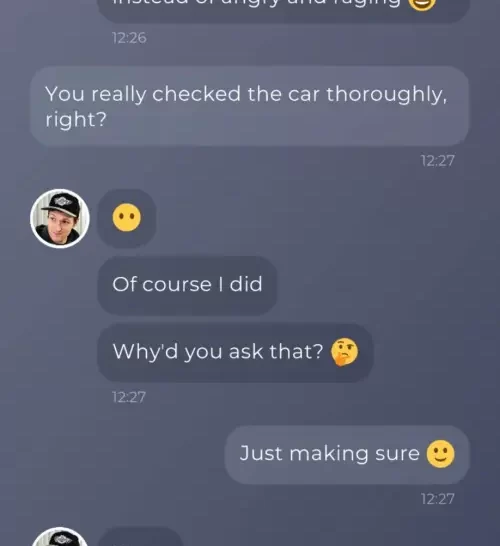The width and height of the screenshot is (500, 546).
Task: Select the 'Just making sure' bubble
Action: pyautogui.click(x=347, y=455)
